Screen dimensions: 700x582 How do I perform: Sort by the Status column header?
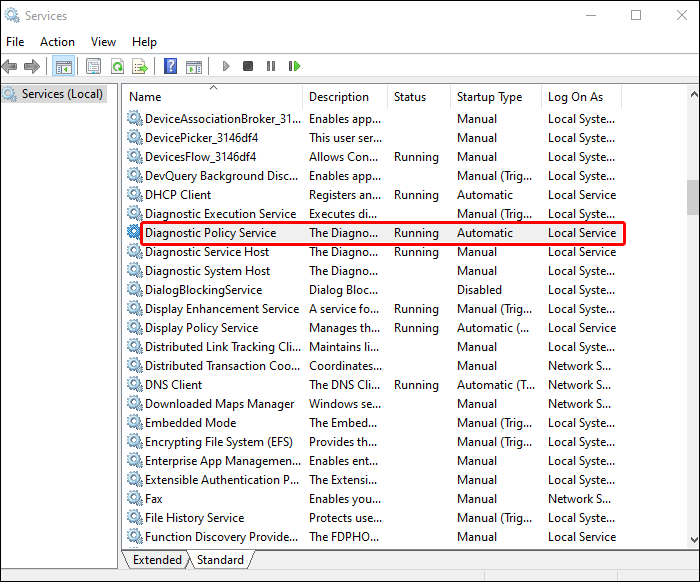click(419, 97)
